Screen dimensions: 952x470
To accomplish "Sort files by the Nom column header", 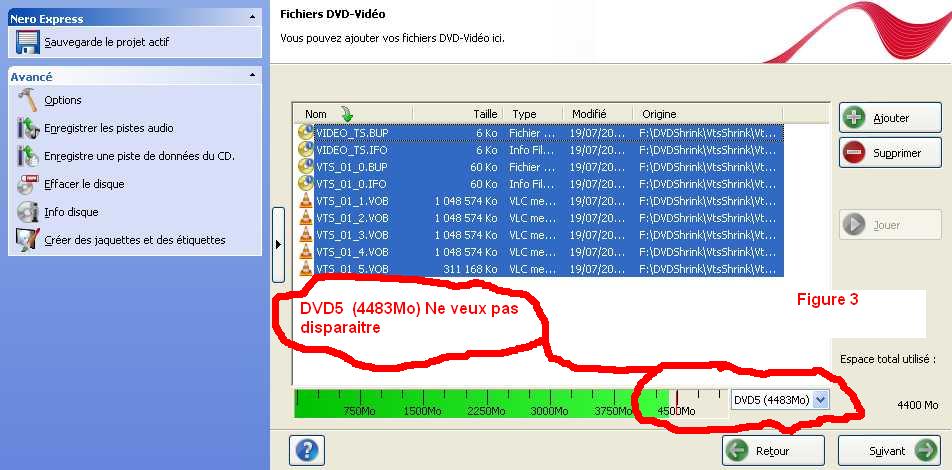I will [x=316, y=114].
